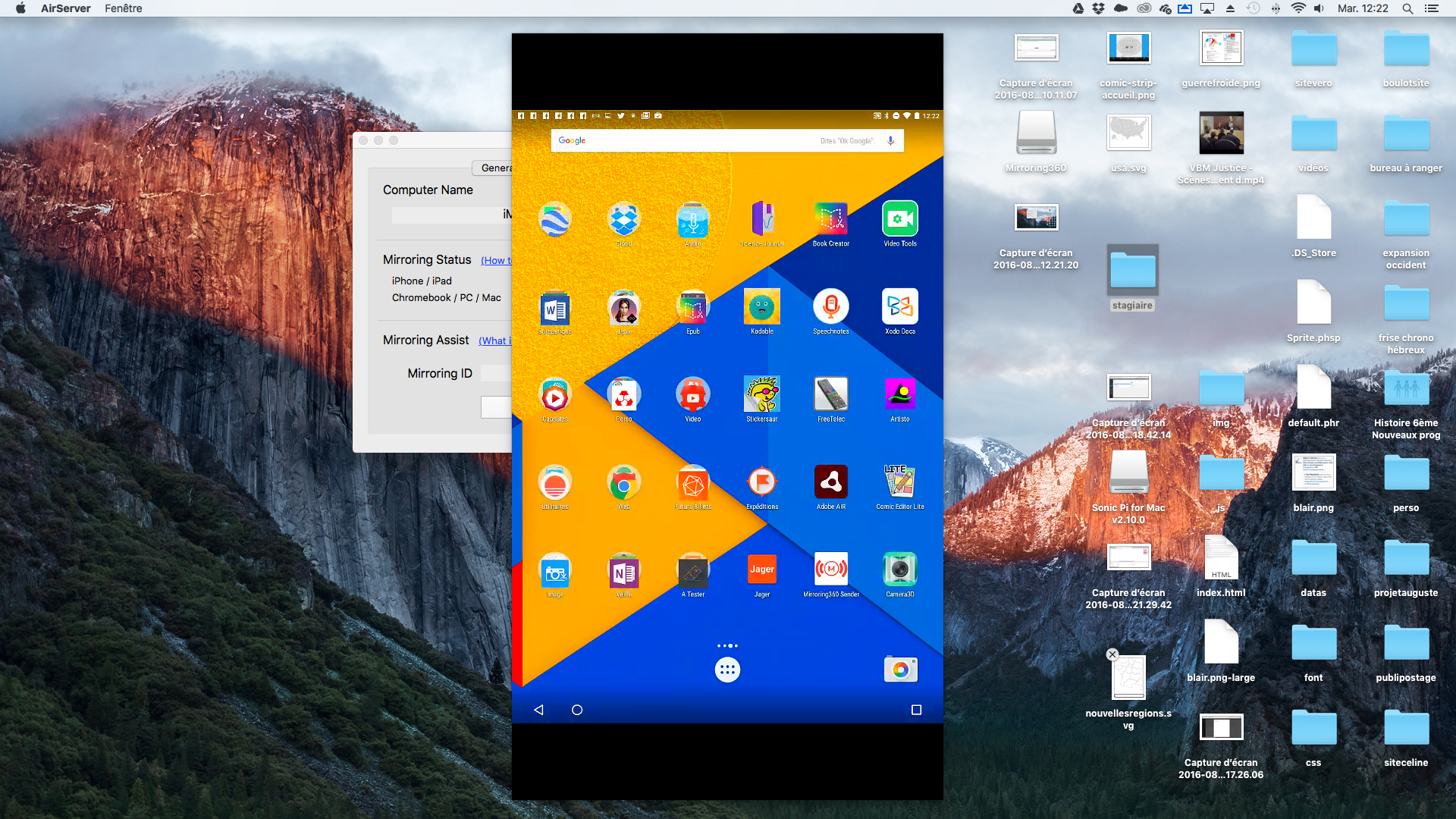The width and height of the screenshot is (1456, 819).
Task: Launch FreeTelec remote app
Action: coord(830,395)
